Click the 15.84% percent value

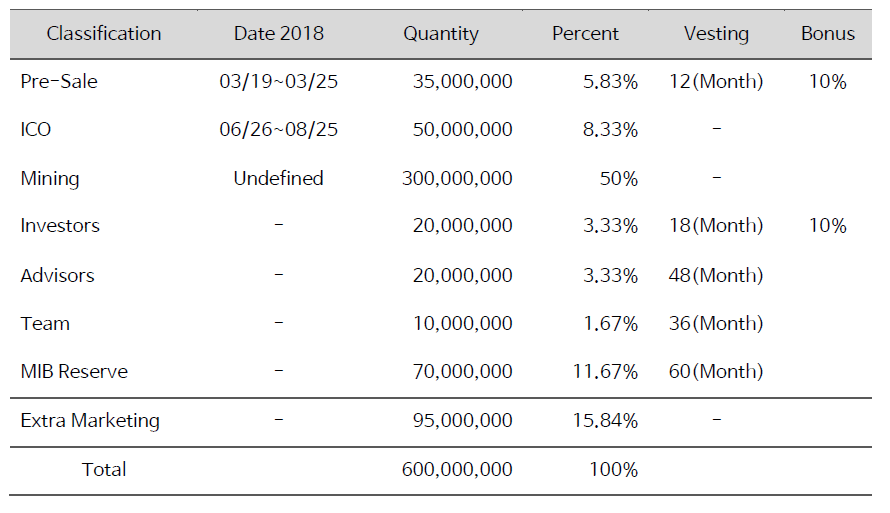click(x=602, y=421)
